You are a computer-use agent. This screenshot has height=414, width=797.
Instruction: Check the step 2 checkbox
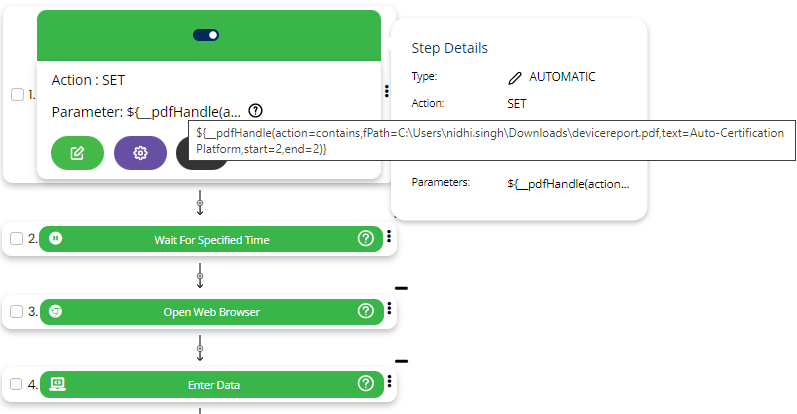point(17,239)
